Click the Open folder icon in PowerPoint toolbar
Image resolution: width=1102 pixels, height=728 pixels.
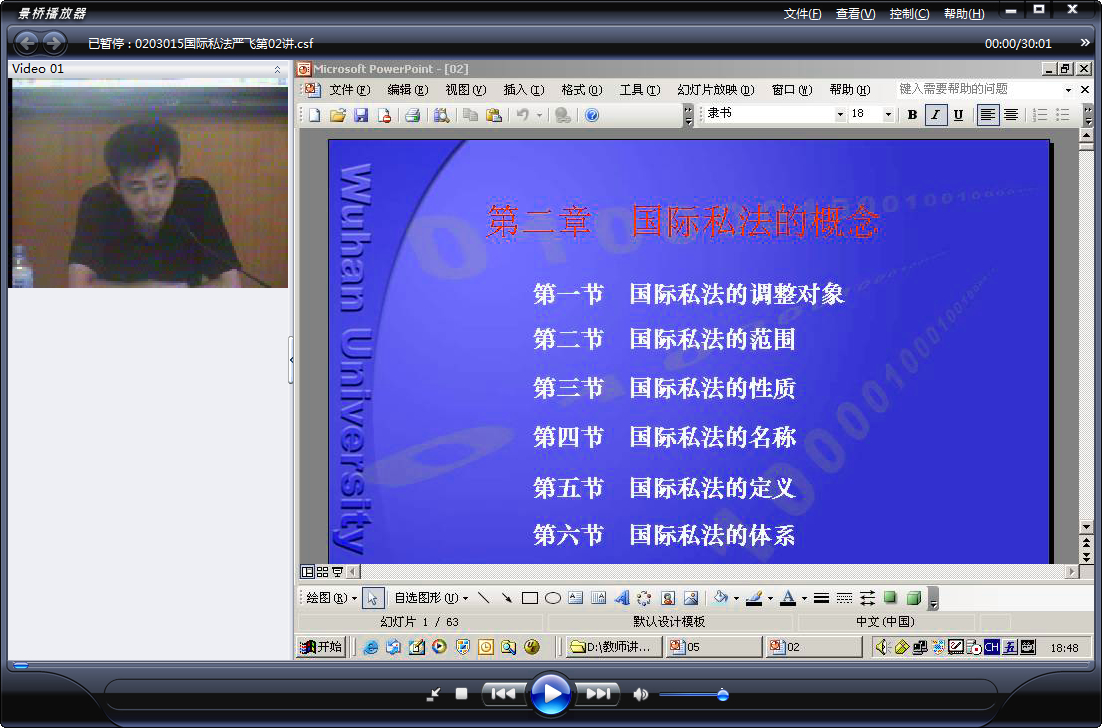click(x=338, y=115)
